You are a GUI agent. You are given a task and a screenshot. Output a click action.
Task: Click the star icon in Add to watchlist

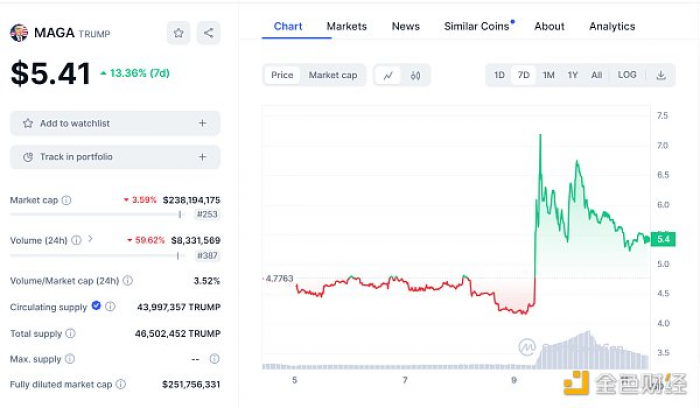(28, 123)
